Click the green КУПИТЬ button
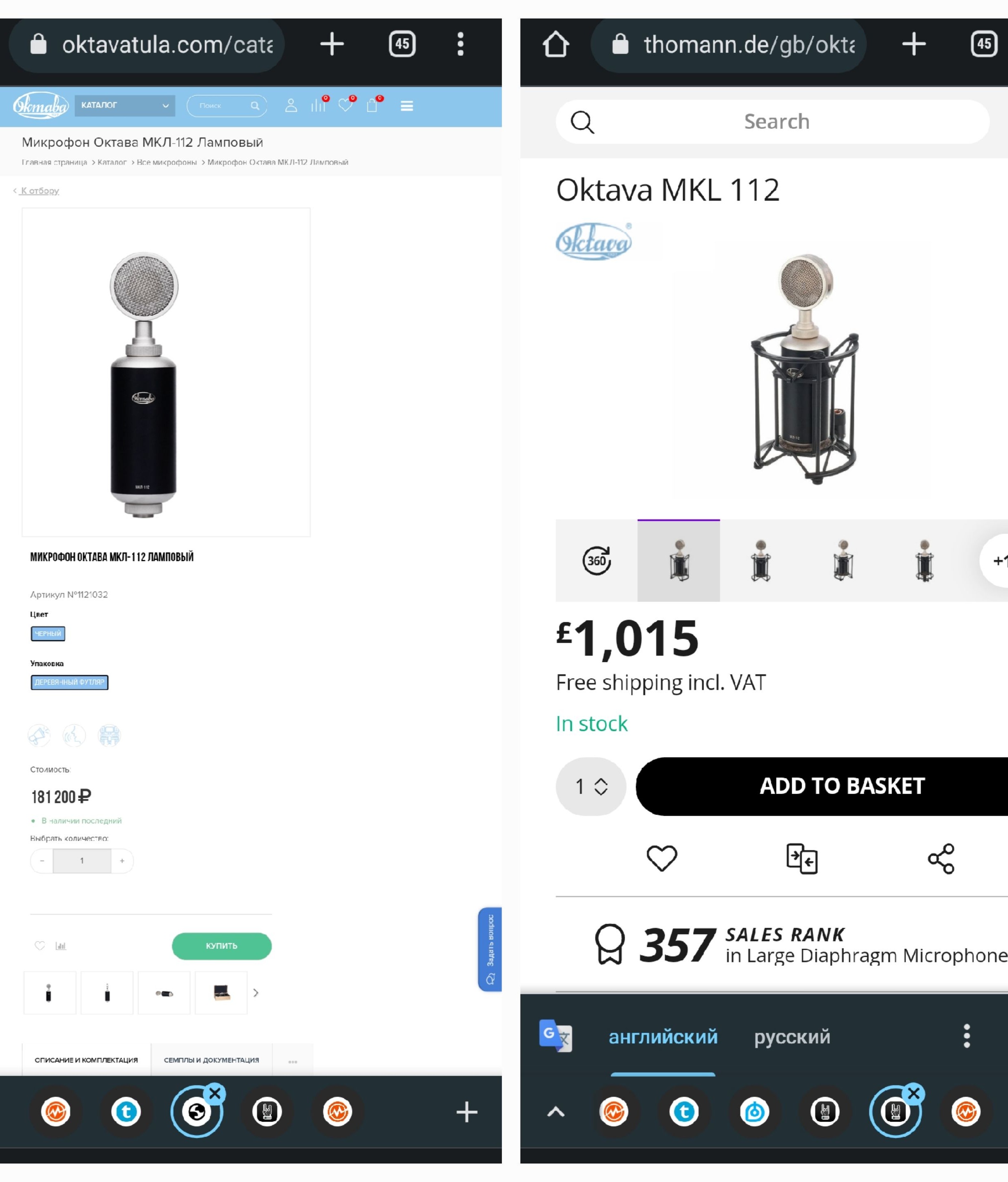This screenshot has width=1008, height=1182. 222,946
